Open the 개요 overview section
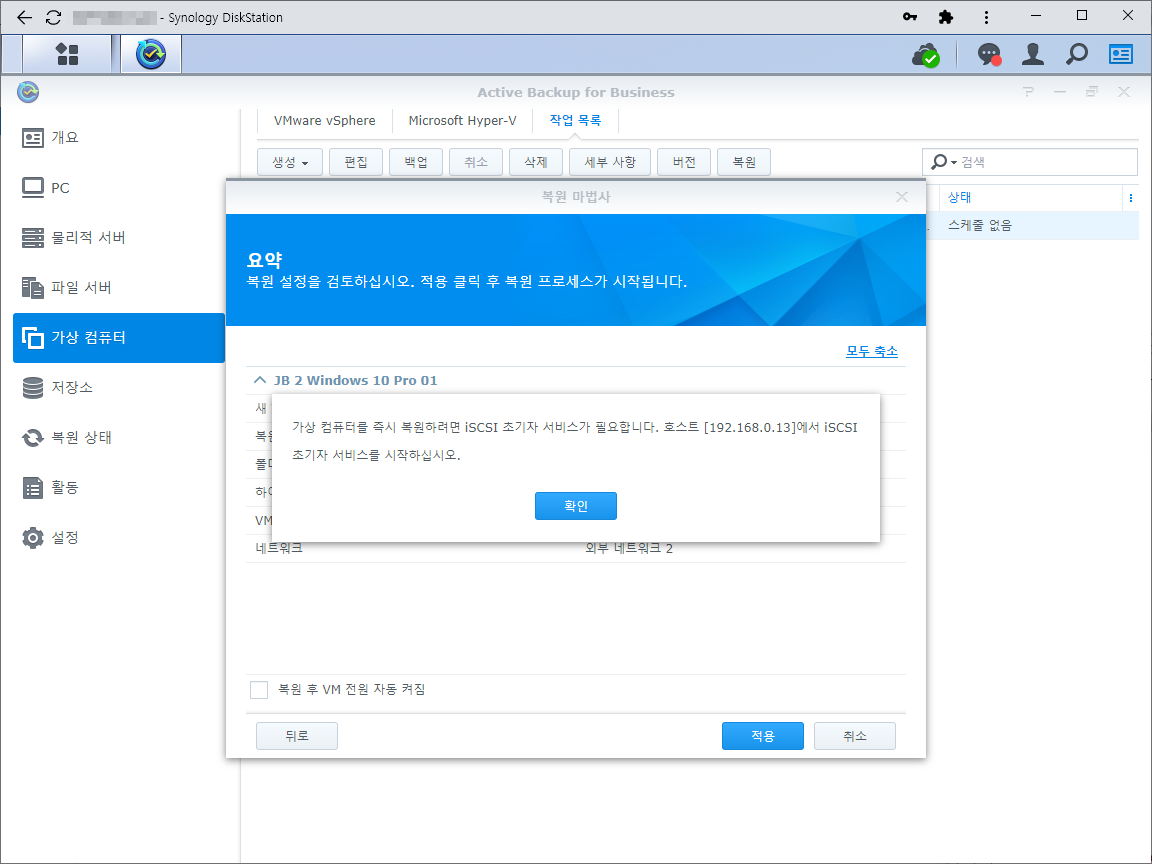 coord(119,137)
